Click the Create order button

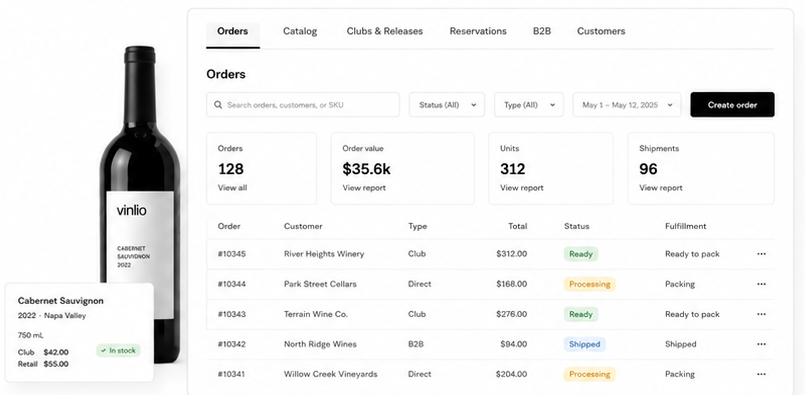[732, 105]
